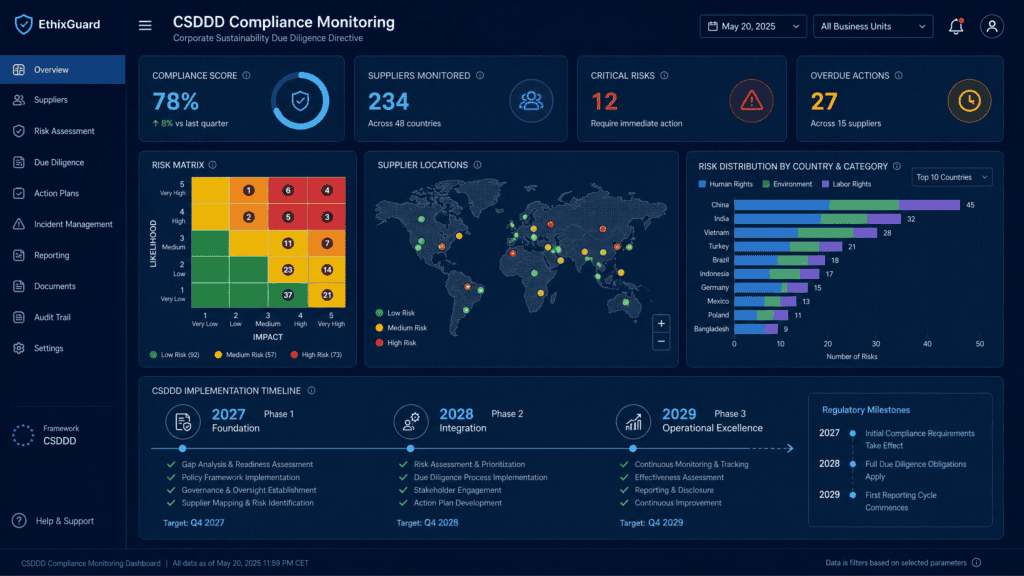
Task: Click the 78% compliance score value
Action: click(175, 101)
